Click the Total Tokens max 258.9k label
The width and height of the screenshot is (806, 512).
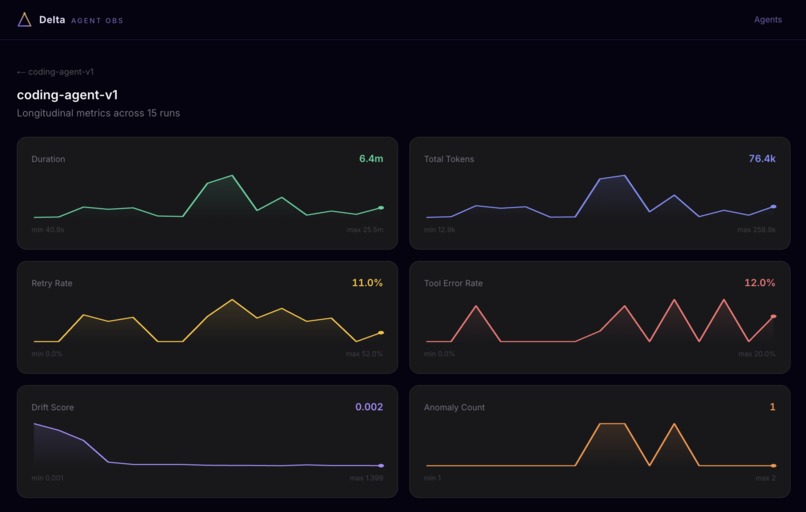(756, 230)
